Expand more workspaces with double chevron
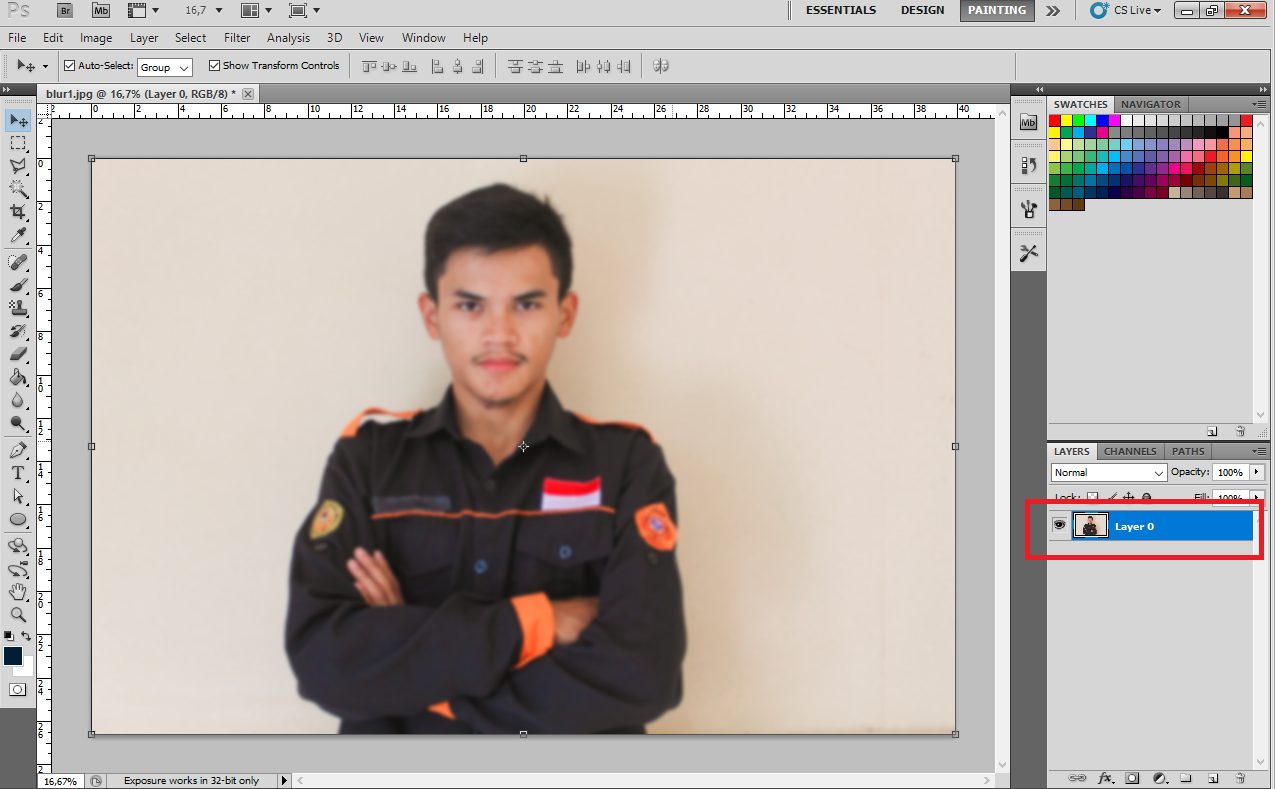The image size is (1275, 789). 1053,10
